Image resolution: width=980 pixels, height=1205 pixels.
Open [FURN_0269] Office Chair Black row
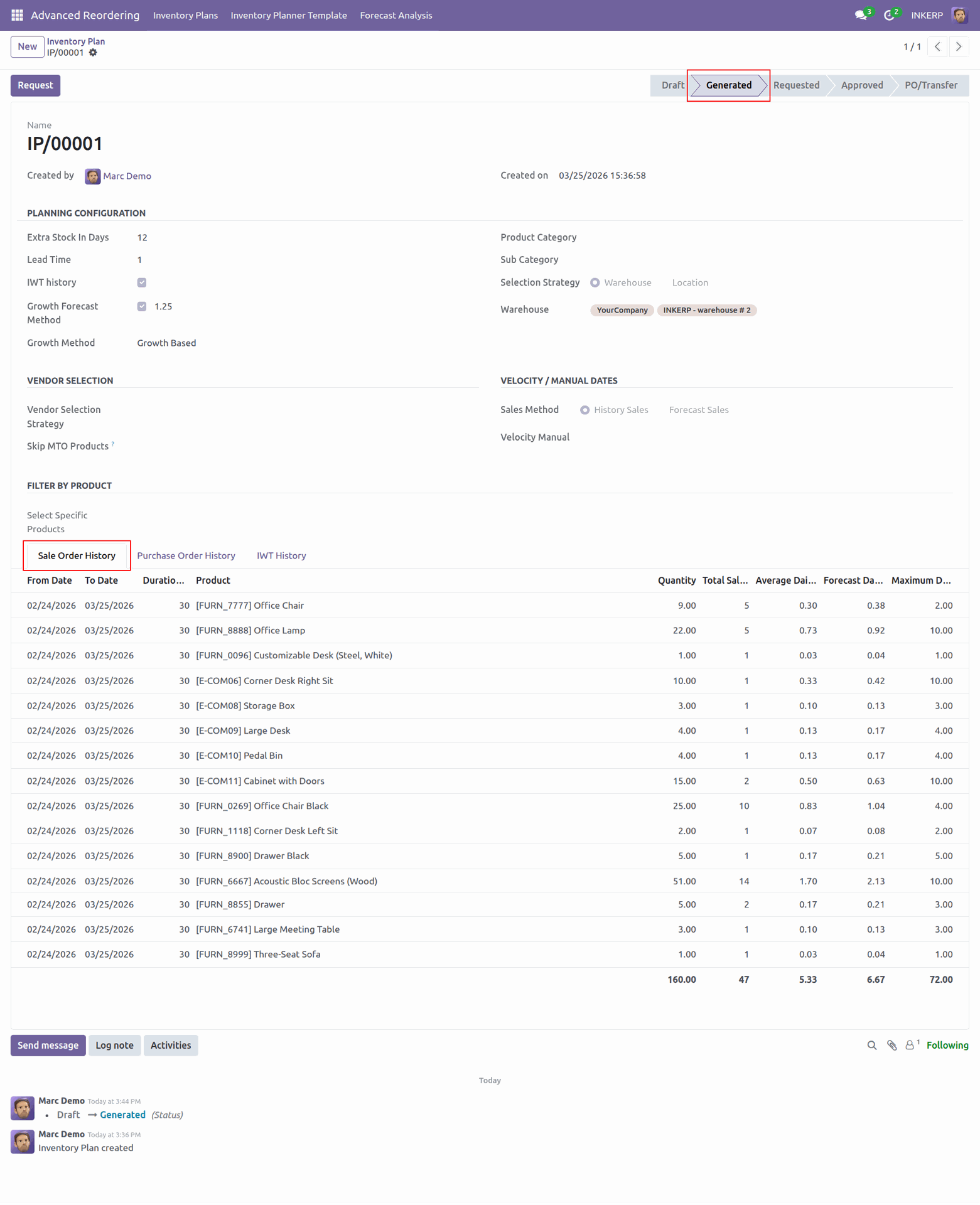pos(490,806)
